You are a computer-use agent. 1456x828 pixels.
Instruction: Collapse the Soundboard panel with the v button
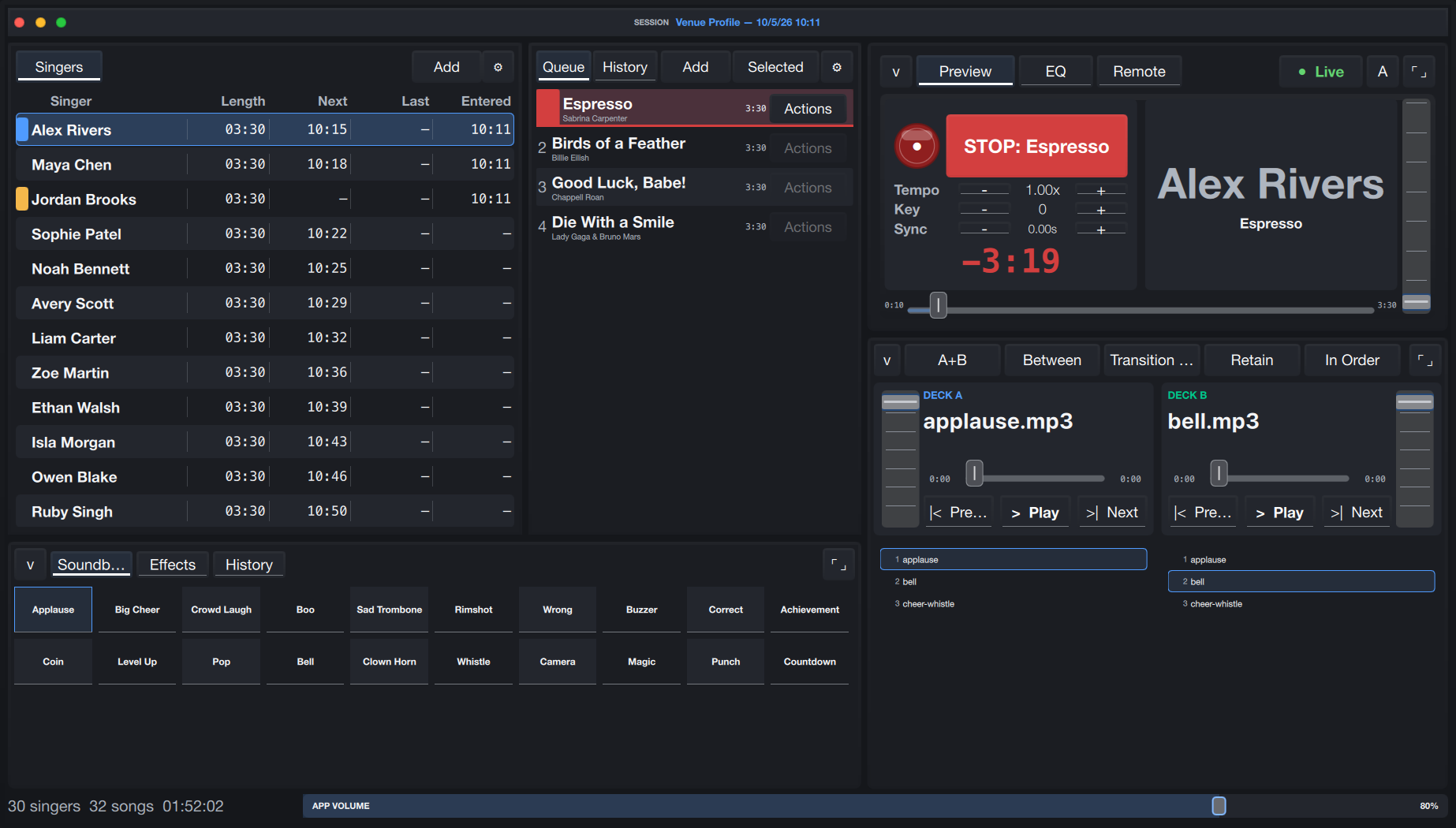click(x=30, y=565)
